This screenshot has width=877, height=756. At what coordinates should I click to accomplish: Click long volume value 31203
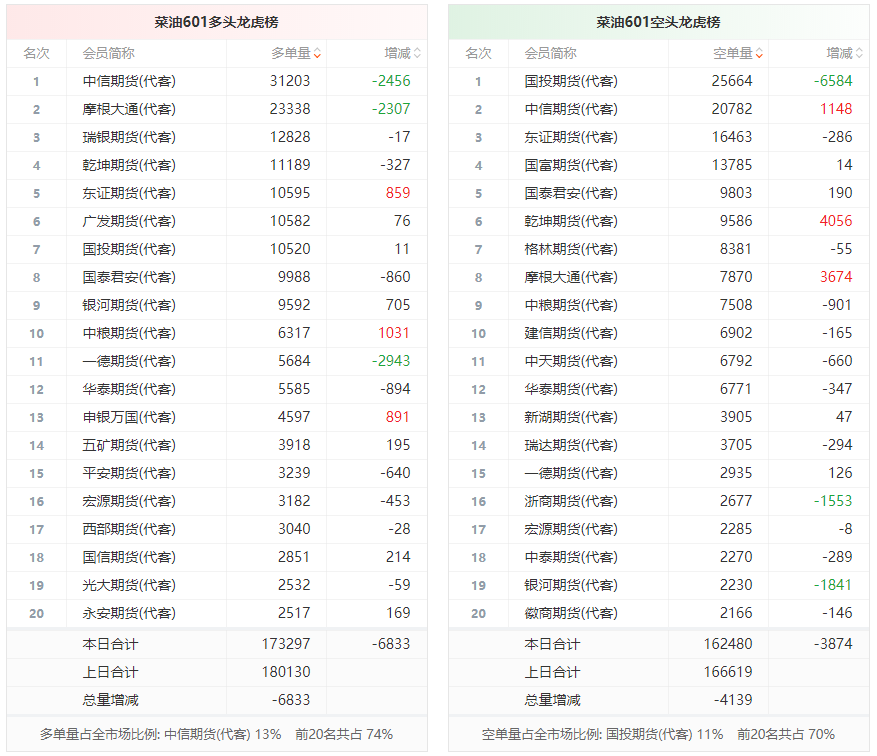(x=290, y=81)
